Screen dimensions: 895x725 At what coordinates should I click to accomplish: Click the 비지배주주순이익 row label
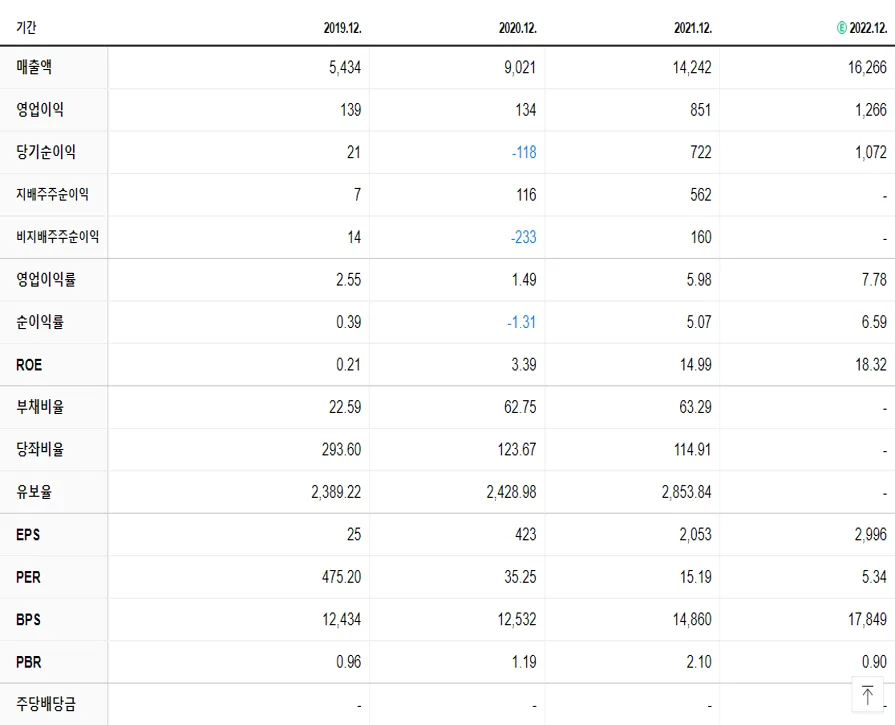coord(58,237)
